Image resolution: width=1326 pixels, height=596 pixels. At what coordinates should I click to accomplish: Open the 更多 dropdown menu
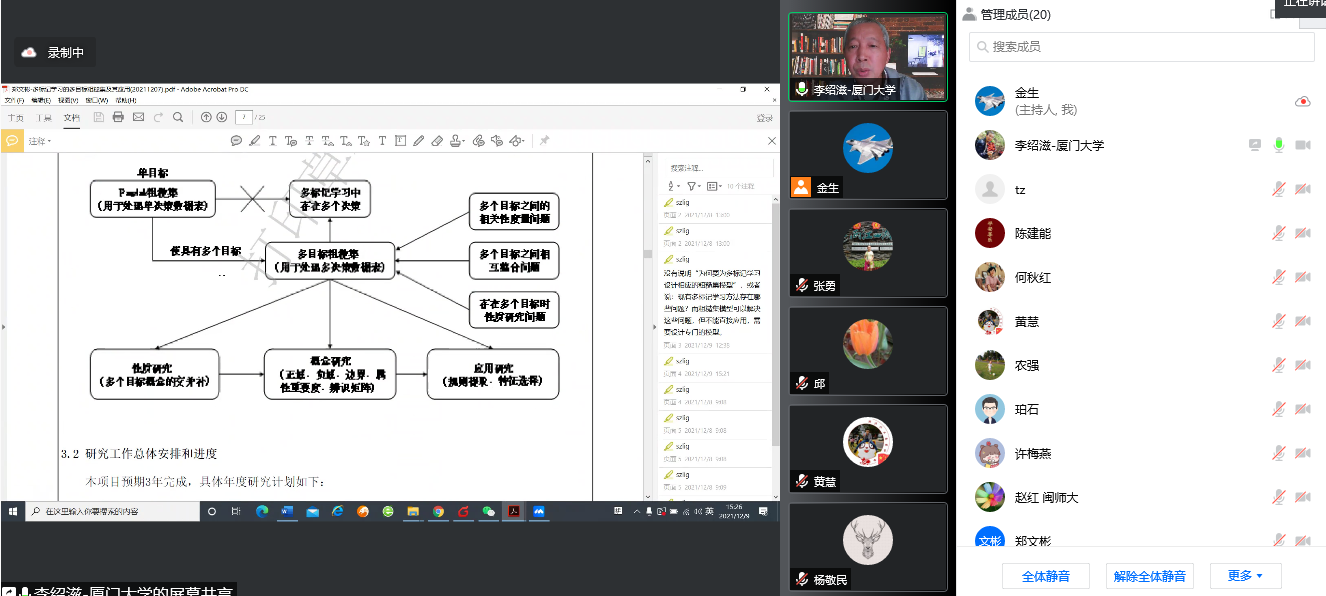point(1245,576)
